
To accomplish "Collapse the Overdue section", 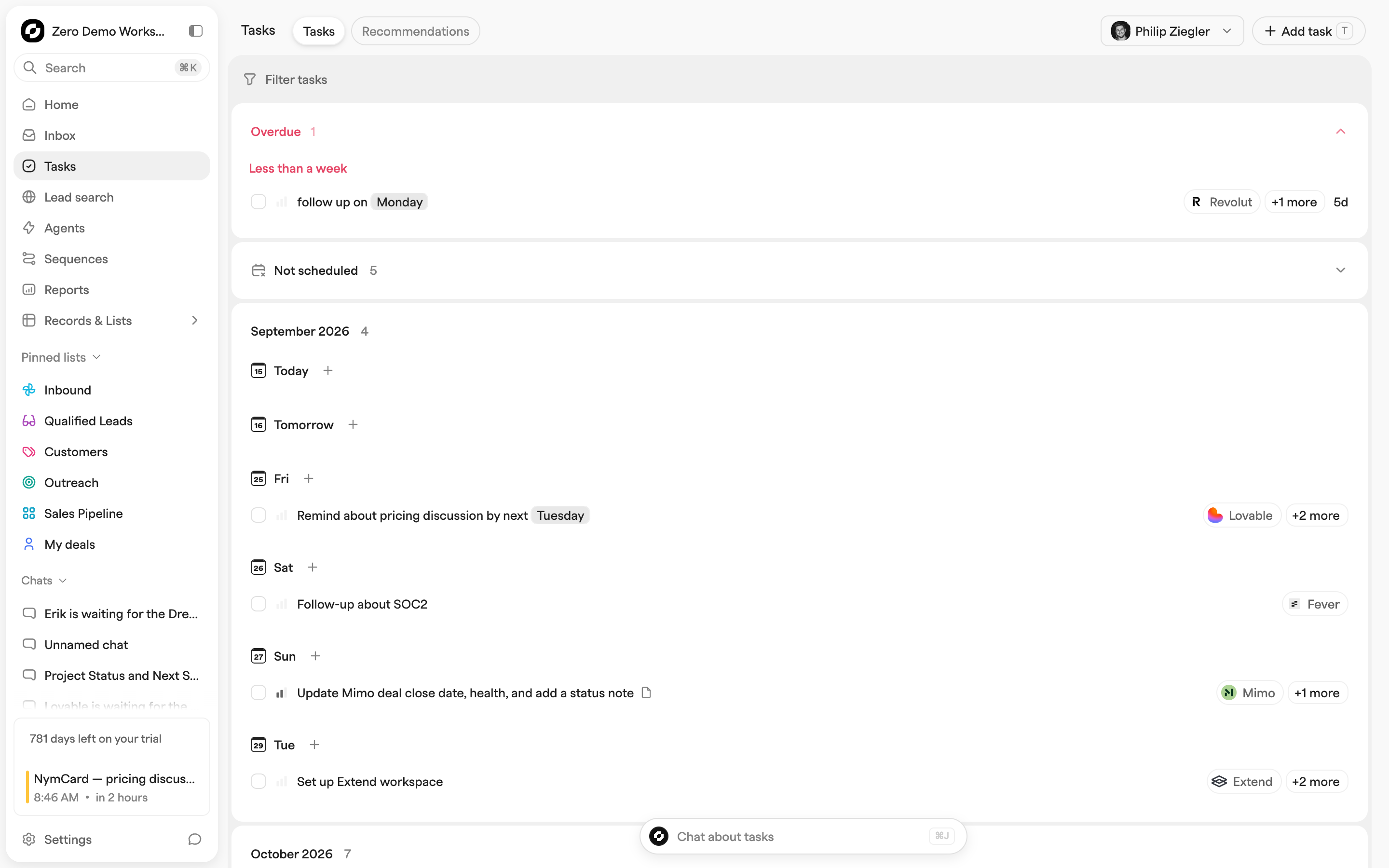I will 1341,132.
